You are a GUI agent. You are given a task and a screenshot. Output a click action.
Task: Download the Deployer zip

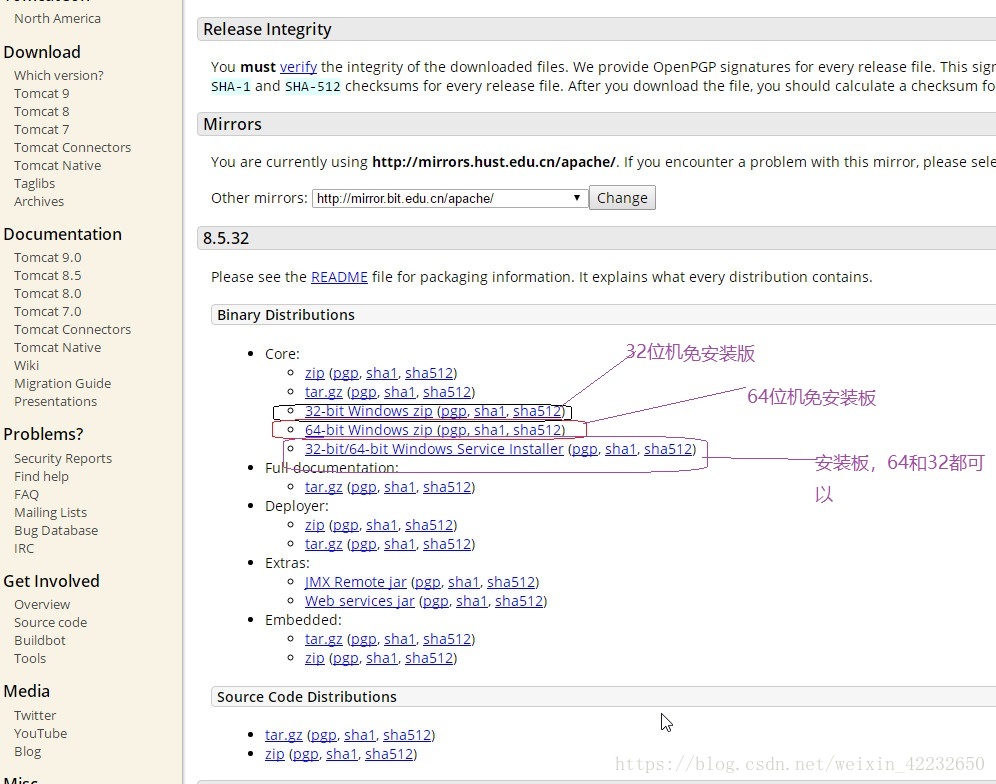point(314,525)
